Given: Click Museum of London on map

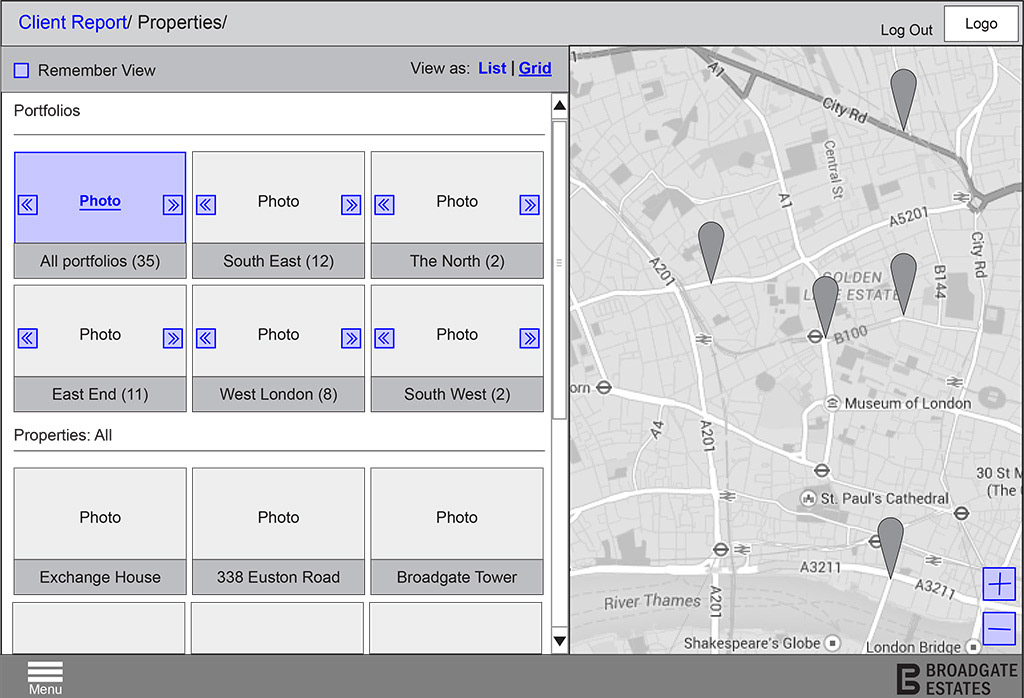Looking at the screenshot, I should (899, 404).
